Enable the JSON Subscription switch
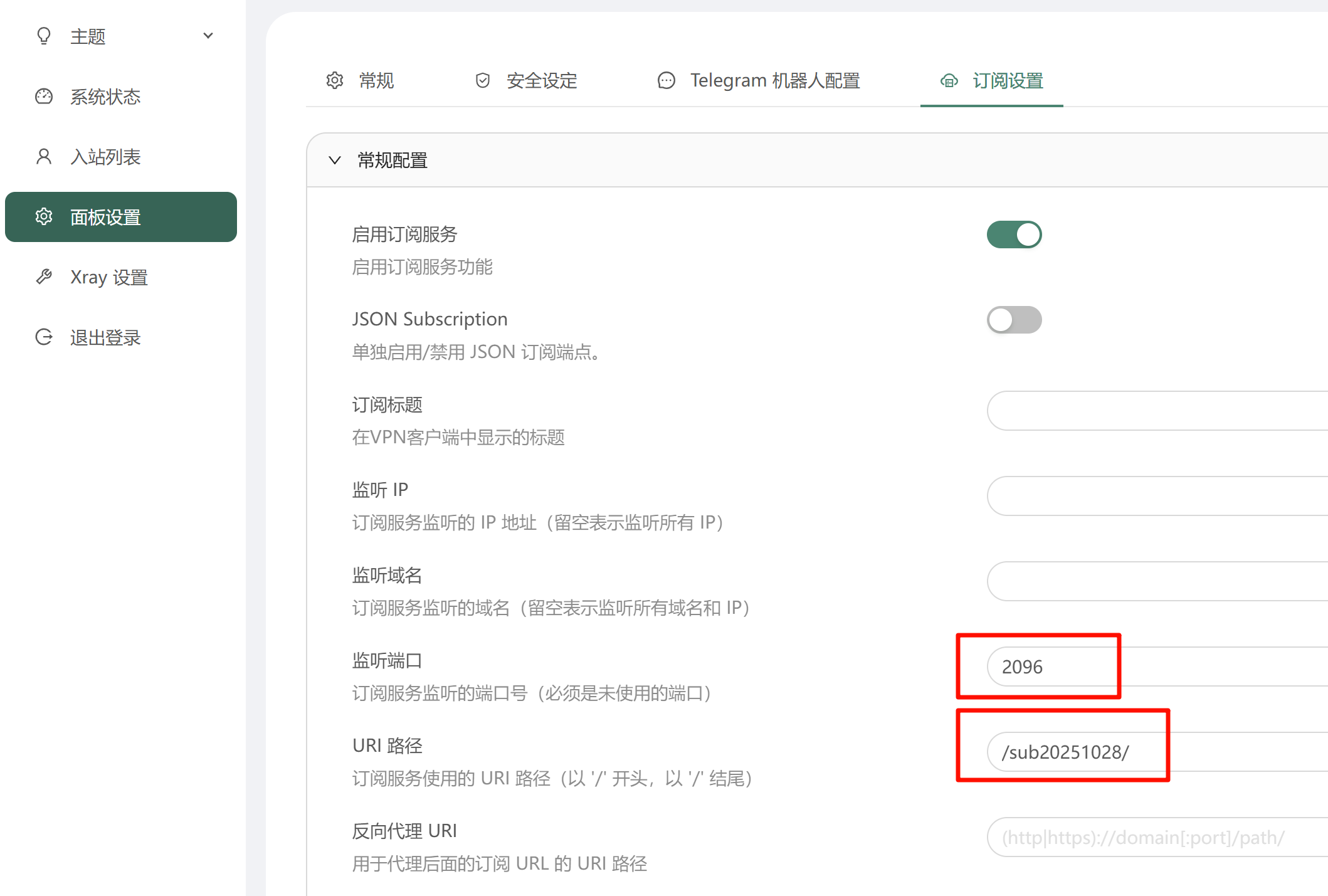The height and width of the screenshot is (896, 1328). (x=1014, y=320)
